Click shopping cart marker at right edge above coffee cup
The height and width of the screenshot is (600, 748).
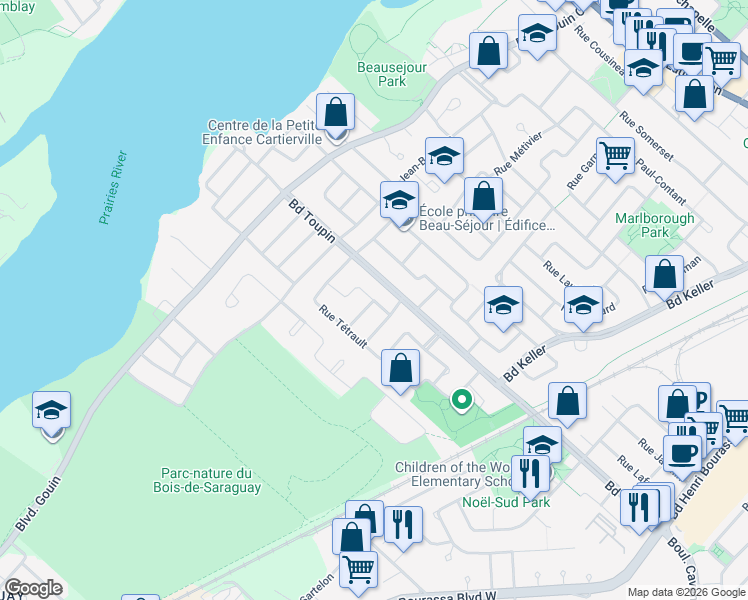(x=734, y=420)
